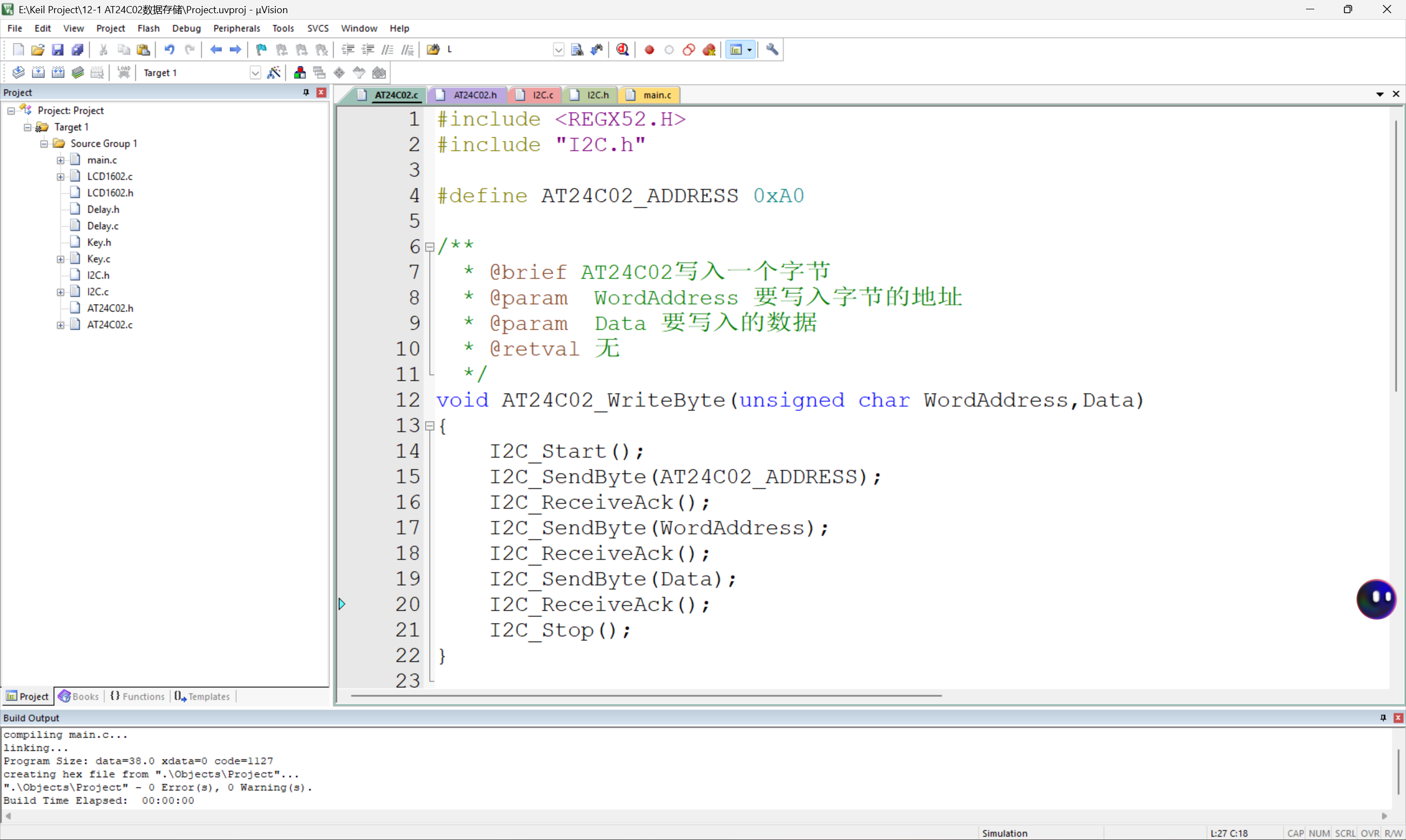Start the debug session icon
Viewport: 1406px width, 840px height.
(x=622, y=50)
